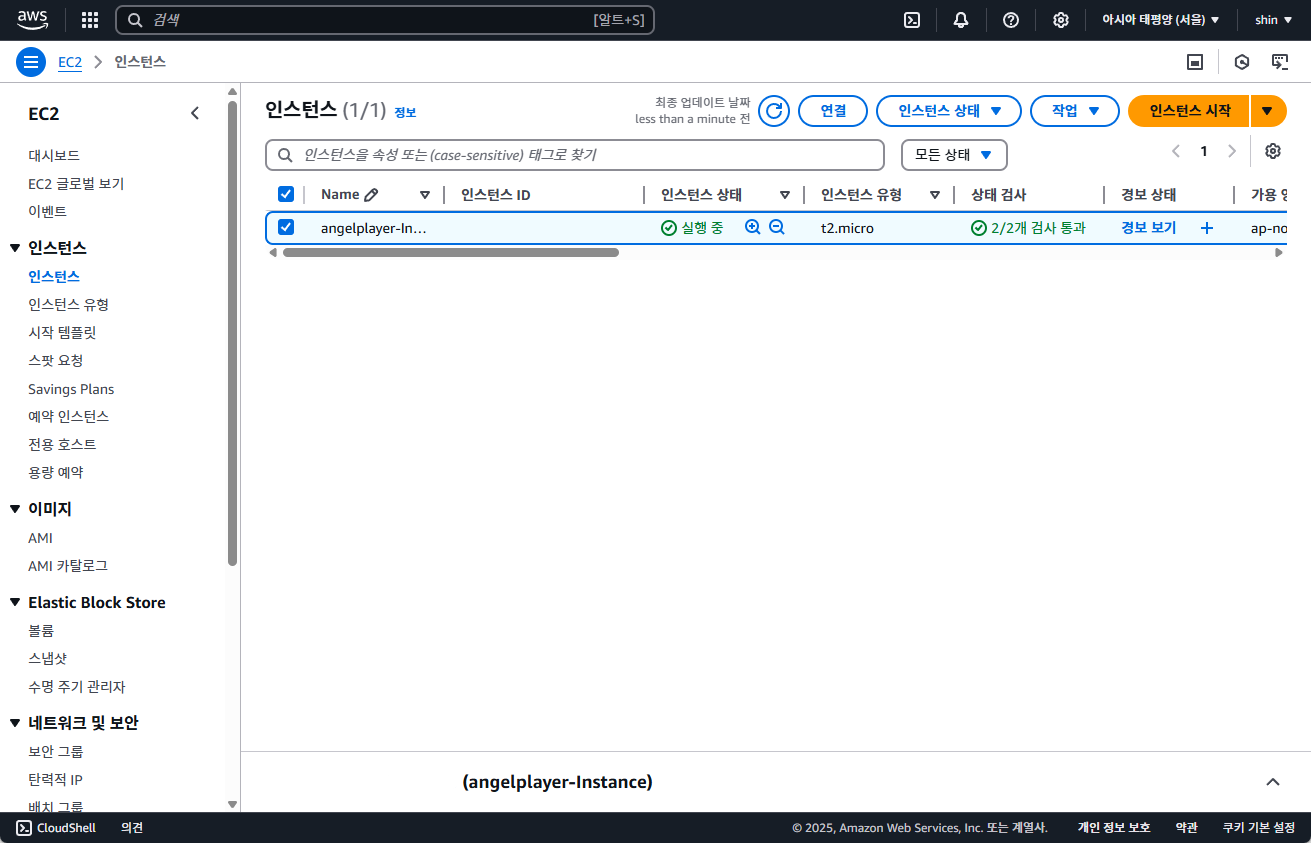Sort by 인스턴스 상태 column triangle

point(785,195)
